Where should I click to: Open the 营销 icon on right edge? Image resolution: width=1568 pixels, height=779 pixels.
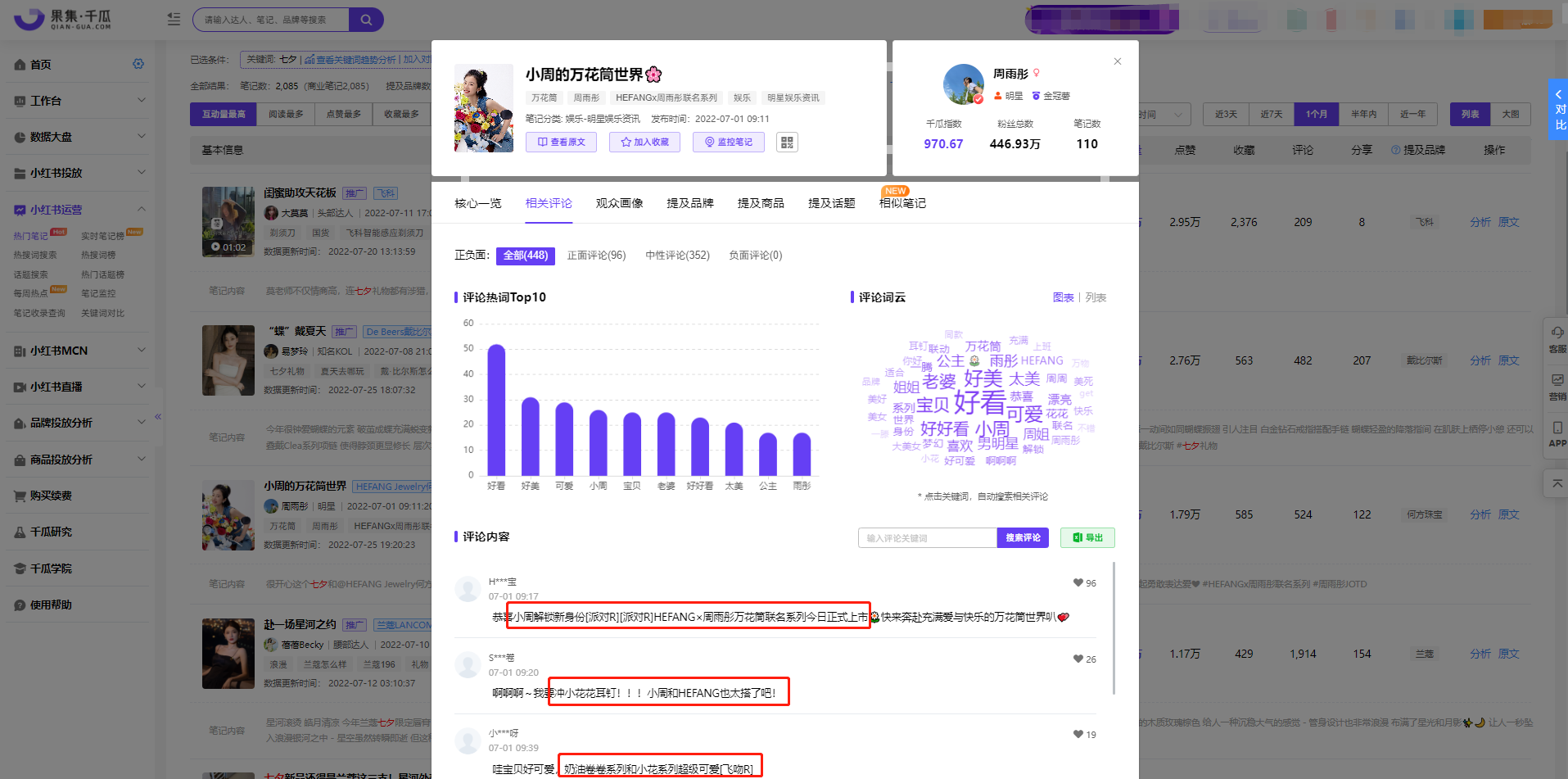pyautogui.click(x=1557, y=386)
